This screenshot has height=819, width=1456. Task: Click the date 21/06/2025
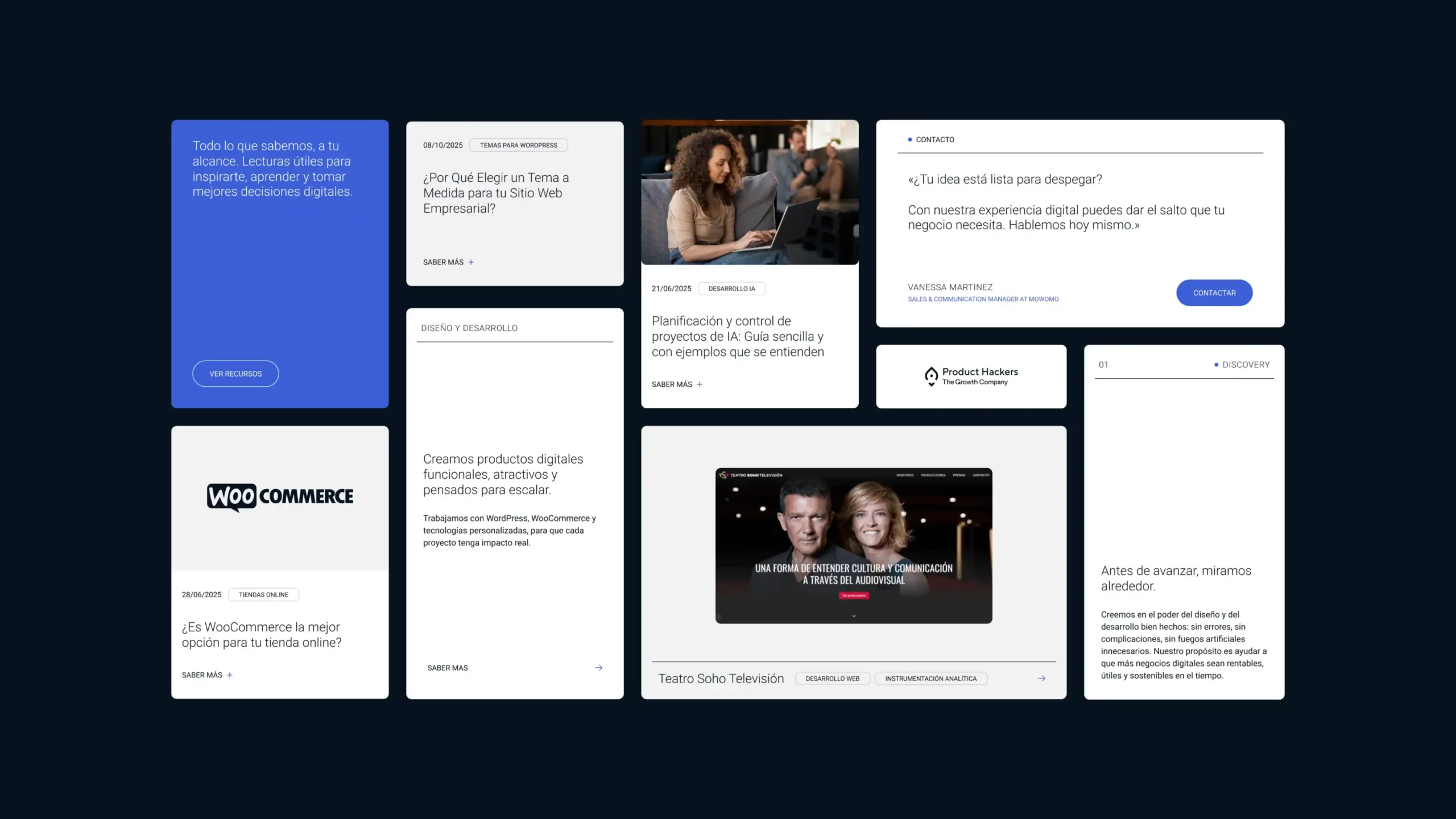point(672,288)
